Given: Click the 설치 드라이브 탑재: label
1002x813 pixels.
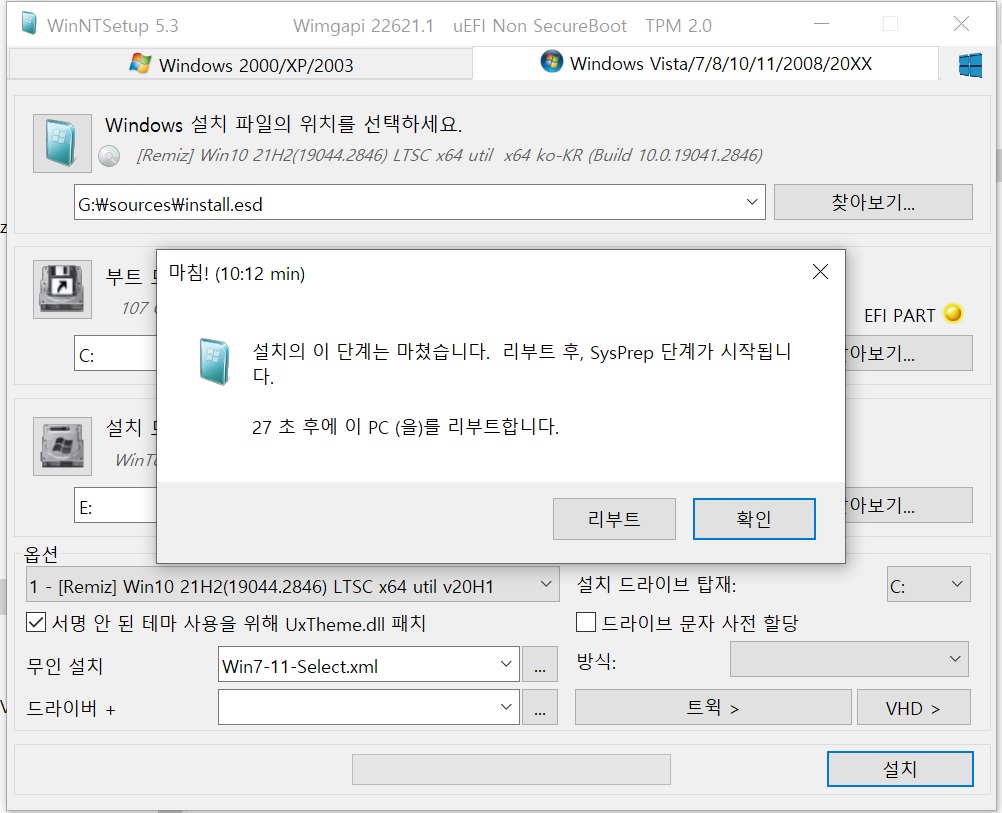Looking at the screenshot, I should 657,584.
